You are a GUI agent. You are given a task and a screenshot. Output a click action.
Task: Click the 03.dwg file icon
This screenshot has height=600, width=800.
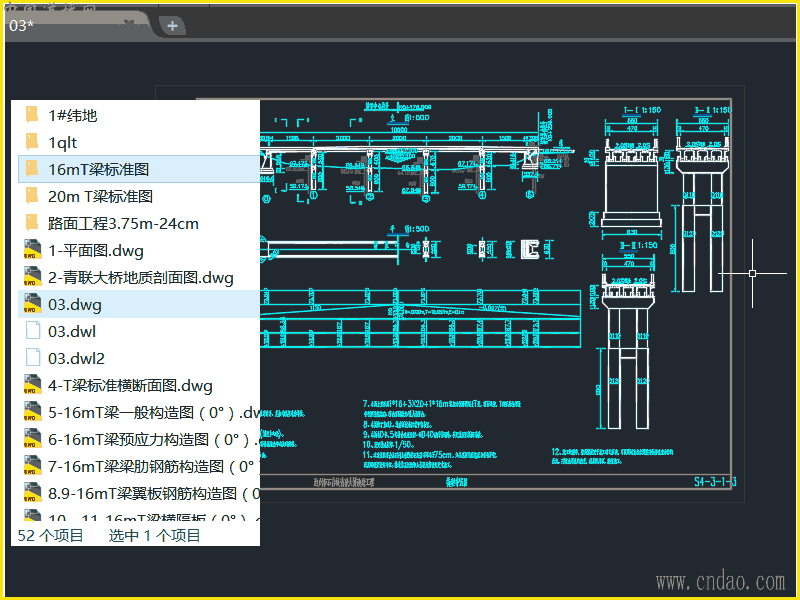click(x=32, y=304)
